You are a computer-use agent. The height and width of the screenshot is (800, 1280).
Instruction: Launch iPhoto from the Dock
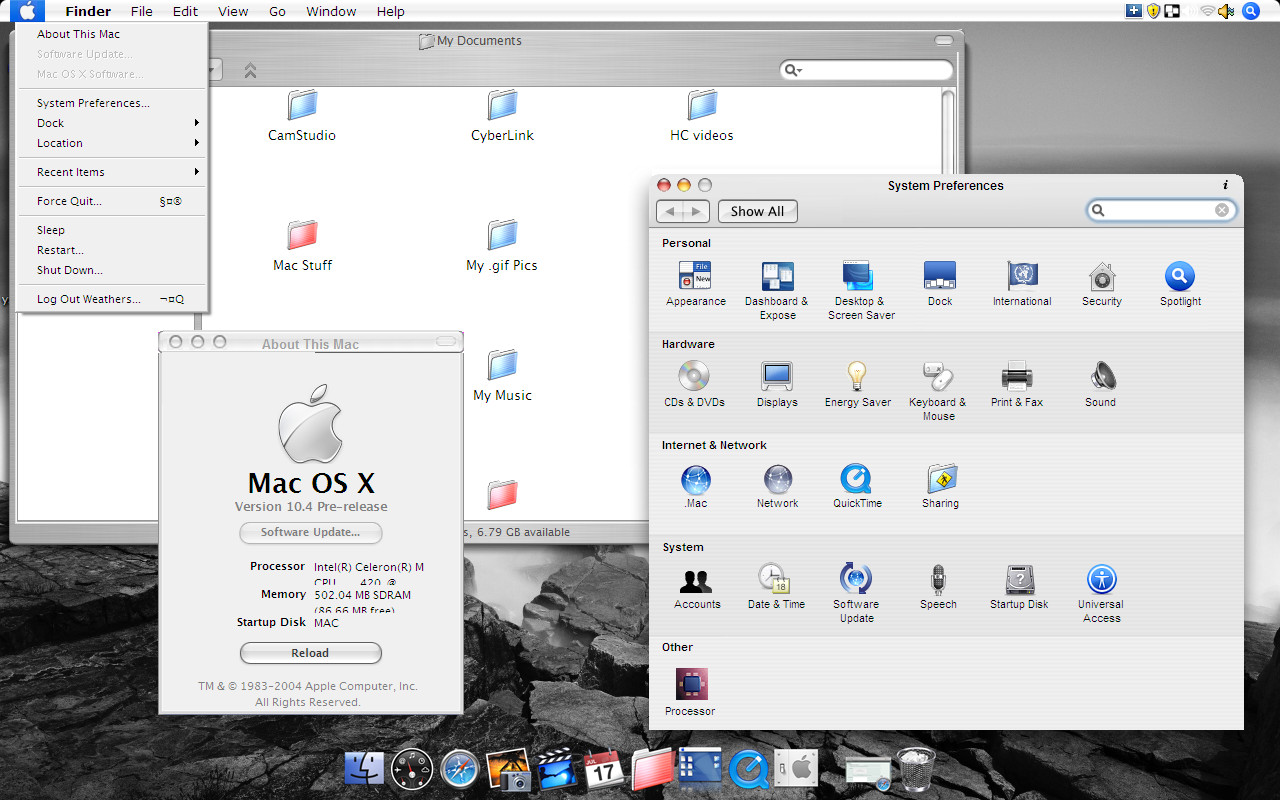click(508, 769)
